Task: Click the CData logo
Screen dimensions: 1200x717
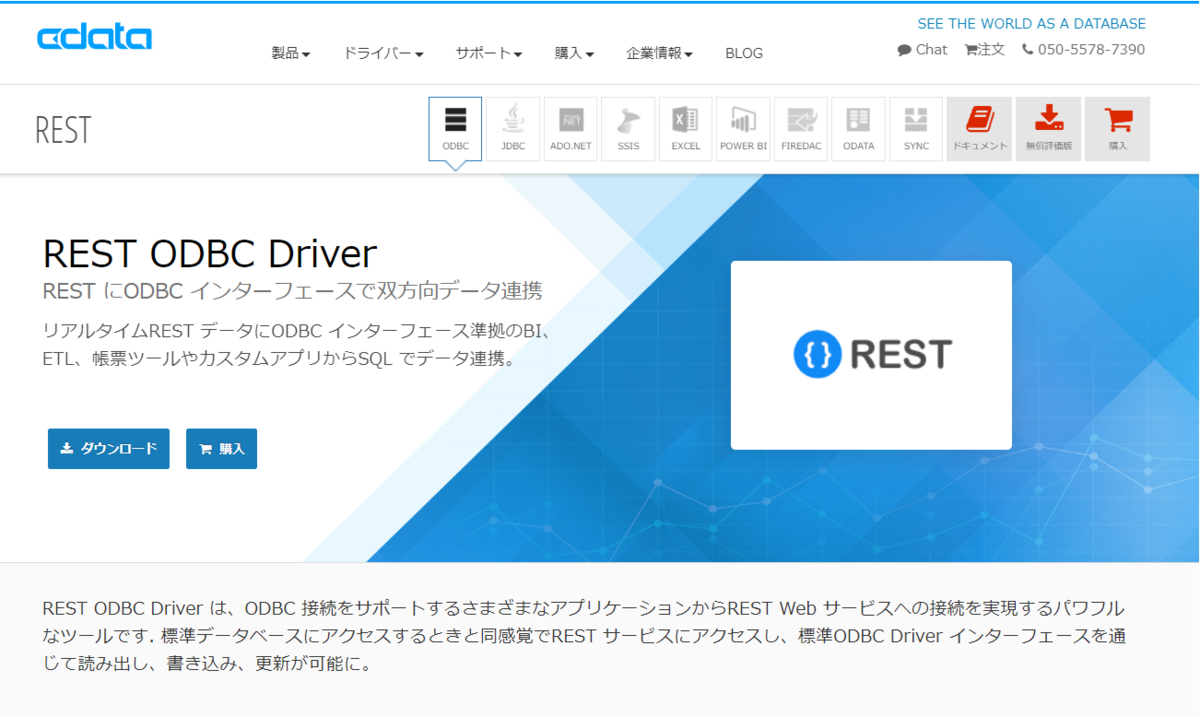Action: click(95, 38)
